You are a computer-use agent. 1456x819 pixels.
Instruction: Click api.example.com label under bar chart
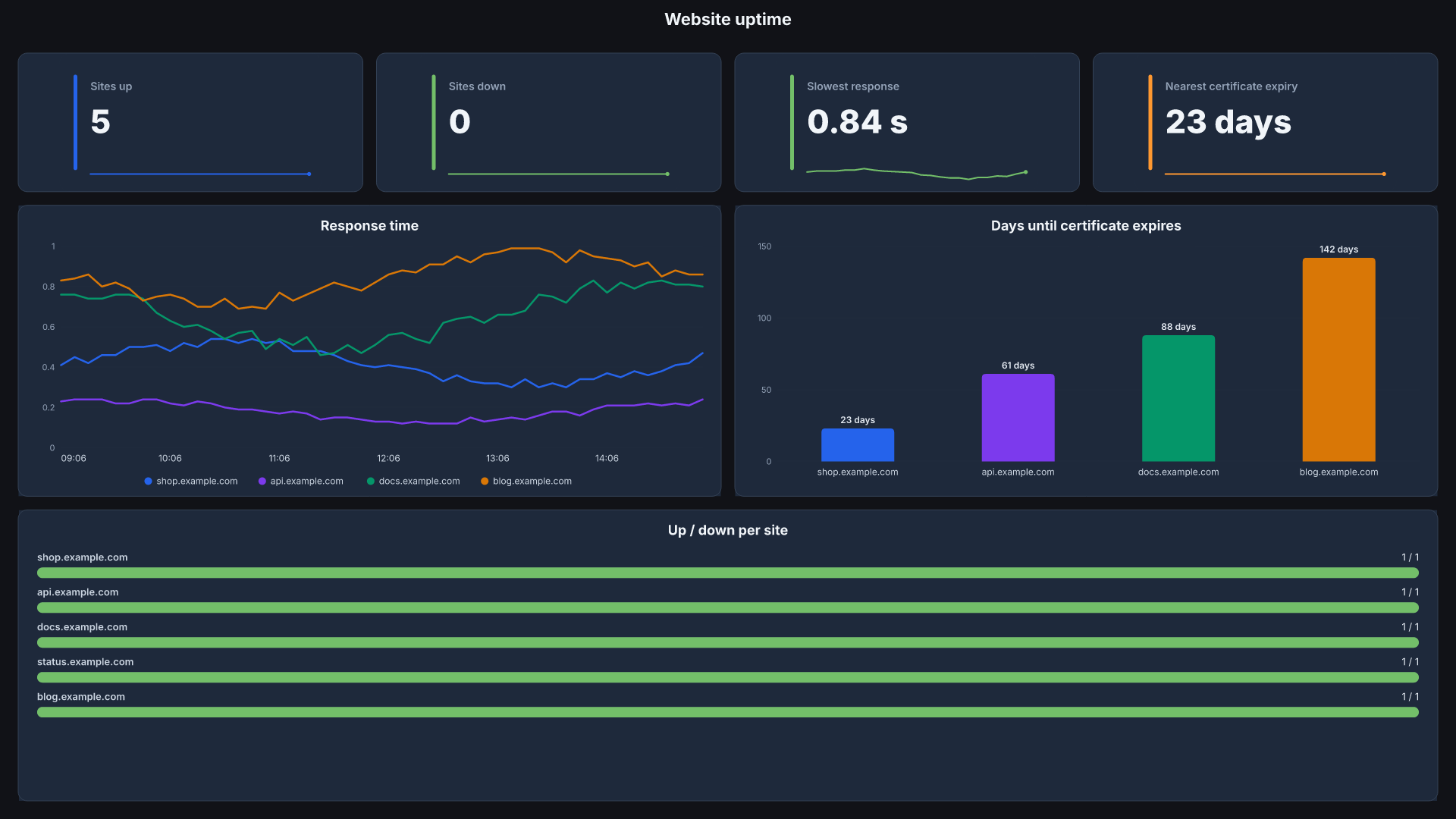click(1018, 472)
